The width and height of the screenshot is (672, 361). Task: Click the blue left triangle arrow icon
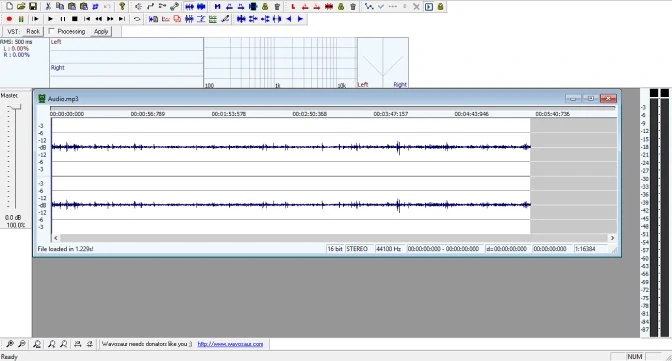point(288,19)
